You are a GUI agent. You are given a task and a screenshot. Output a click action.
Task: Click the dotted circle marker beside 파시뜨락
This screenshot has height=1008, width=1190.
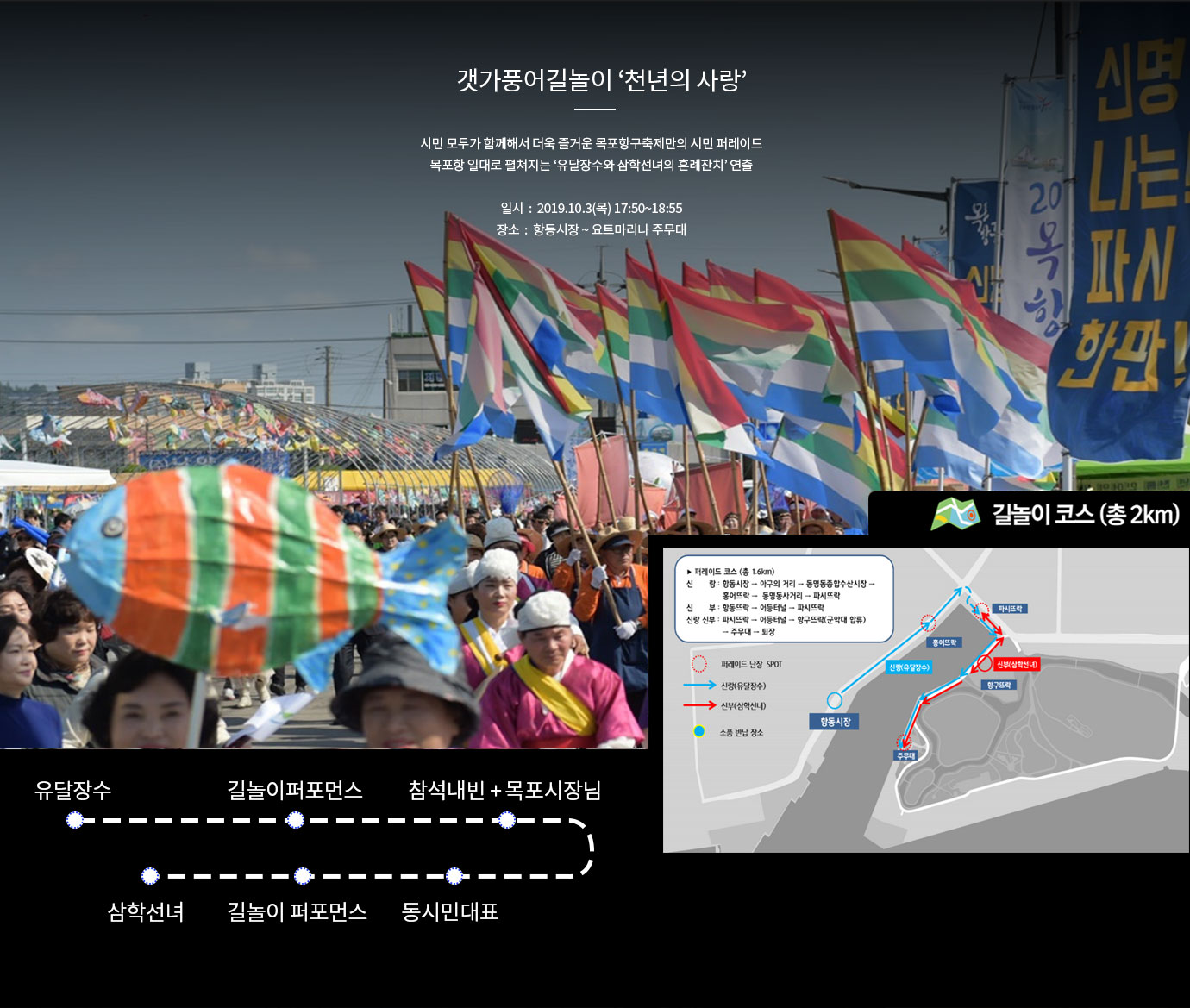tap(982, 610)
